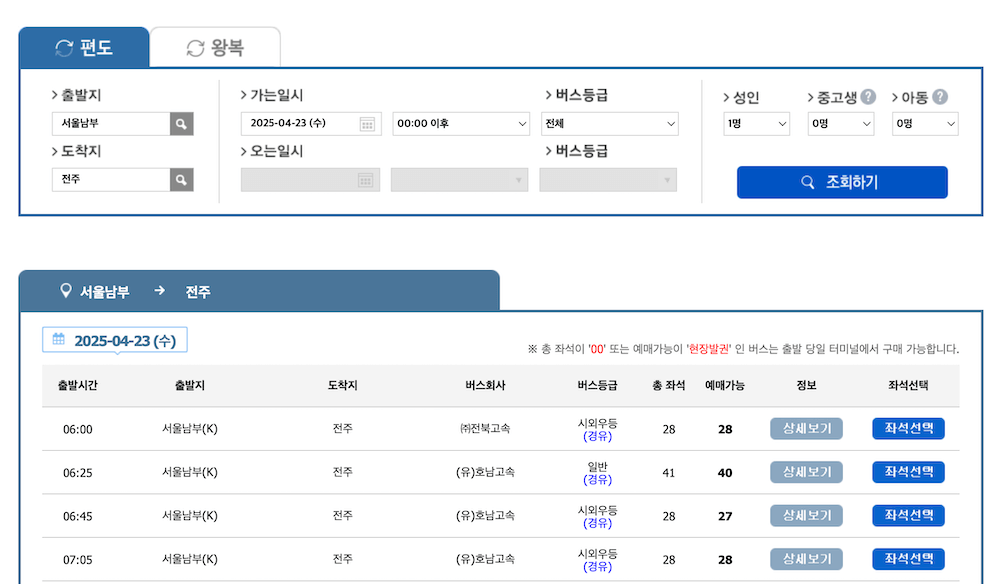The image size is (1000, 584).
Task: Switch to the 편도 one-way tab
Action: coord(84,47)
